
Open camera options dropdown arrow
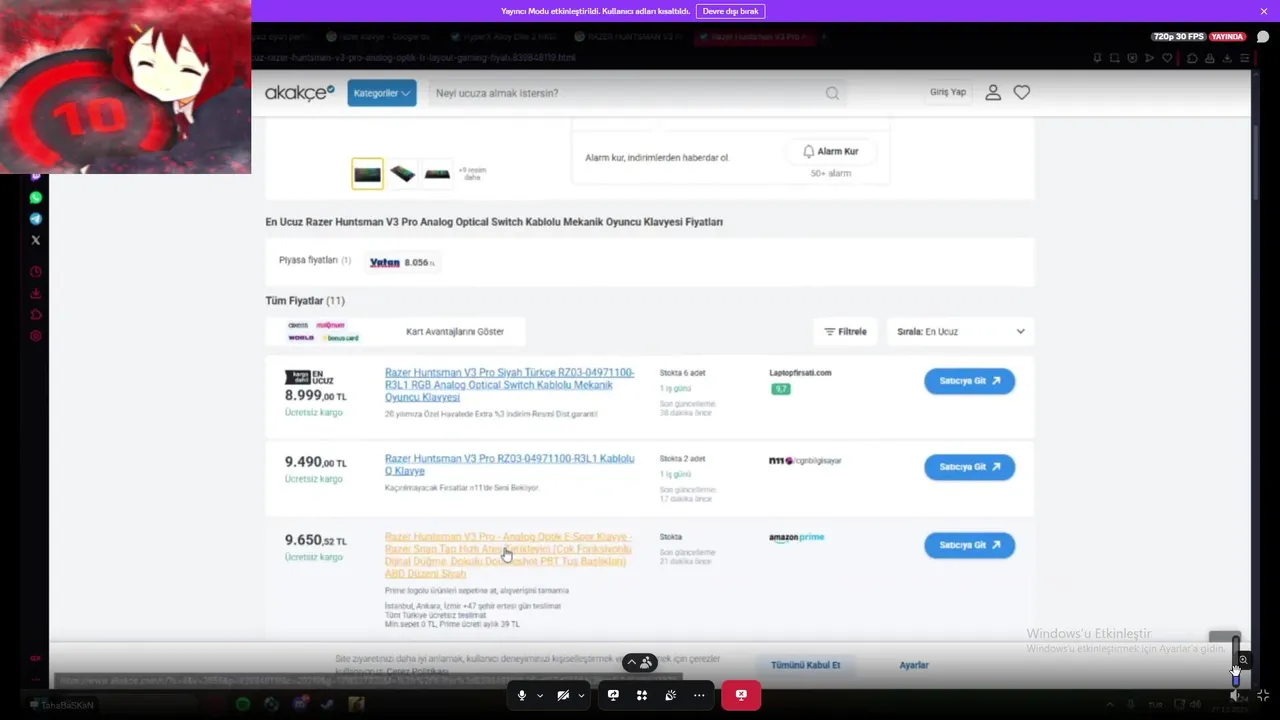tap(581, 695)
